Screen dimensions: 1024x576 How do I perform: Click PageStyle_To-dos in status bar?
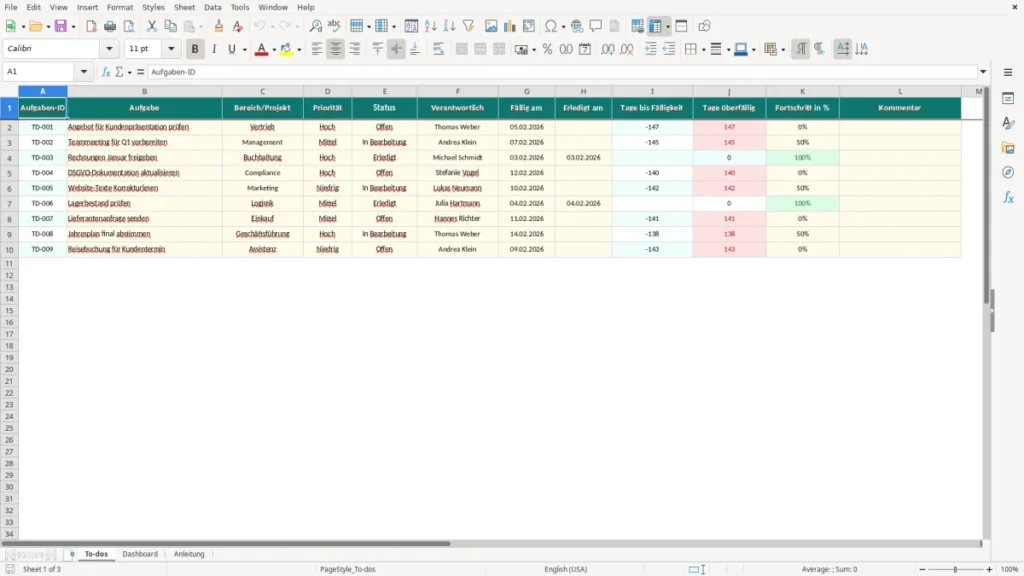click(347, 569)
